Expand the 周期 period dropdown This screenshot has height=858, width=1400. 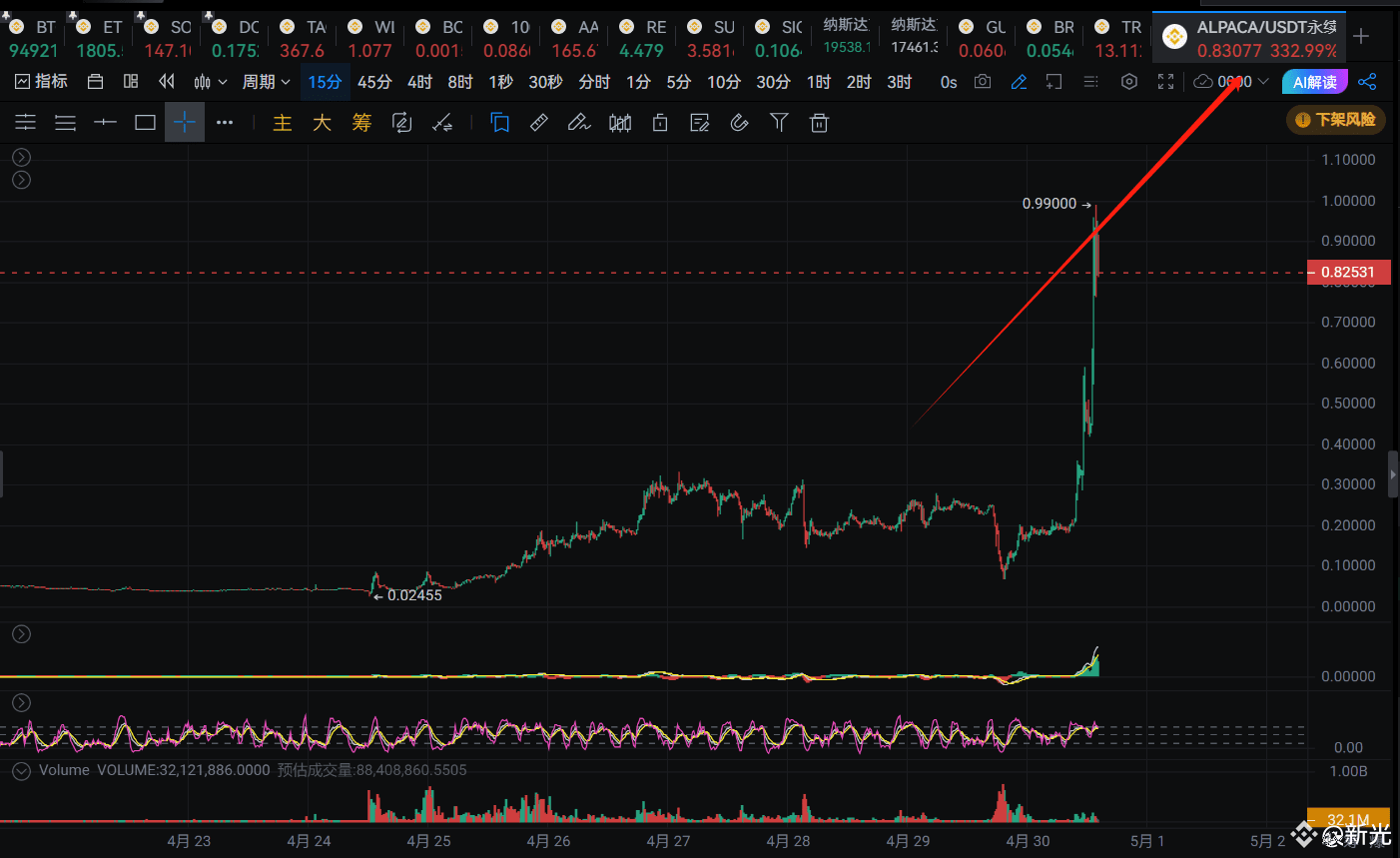pos(266,82)
